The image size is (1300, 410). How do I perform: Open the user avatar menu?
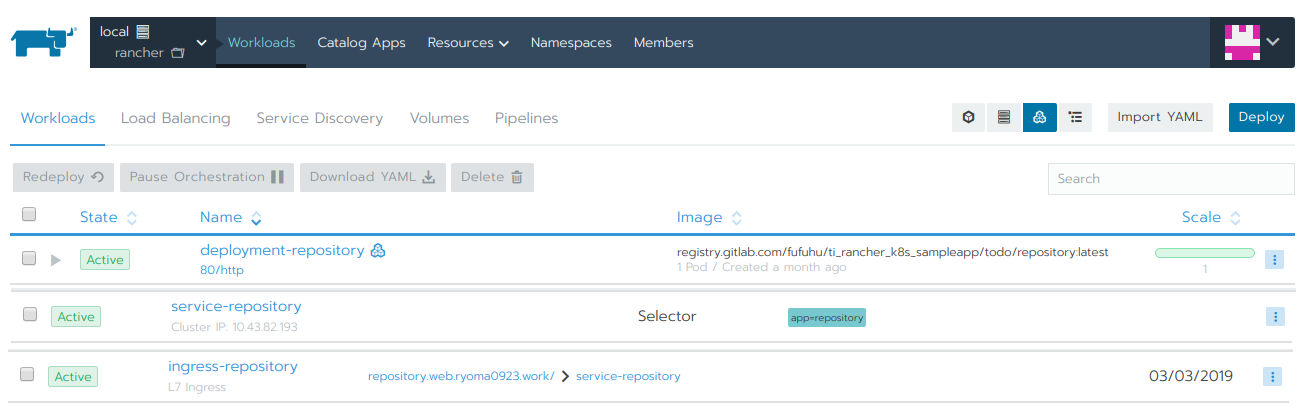click(x=1252, y=42)
